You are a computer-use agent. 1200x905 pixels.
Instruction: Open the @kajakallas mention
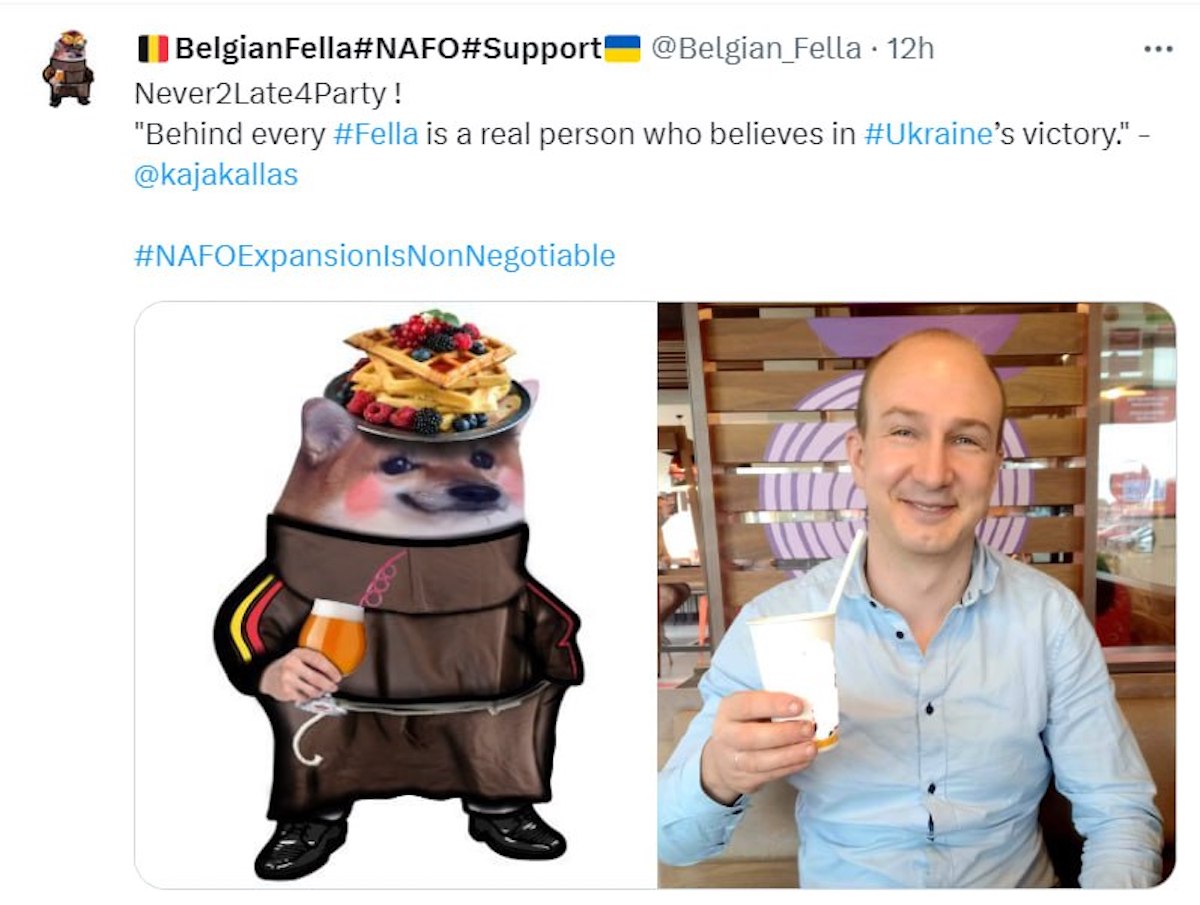[x=216, y=175]
